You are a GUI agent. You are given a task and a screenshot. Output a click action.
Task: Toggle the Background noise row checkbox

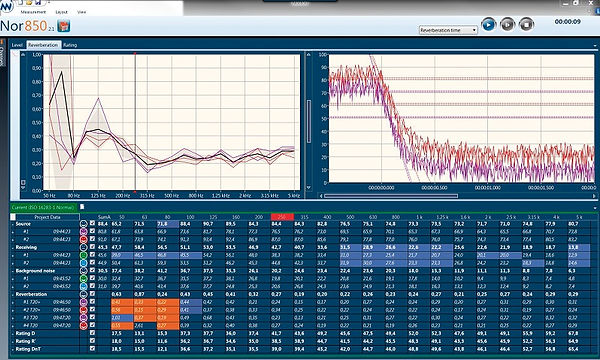pyautogui.click(x=92, y=270)
